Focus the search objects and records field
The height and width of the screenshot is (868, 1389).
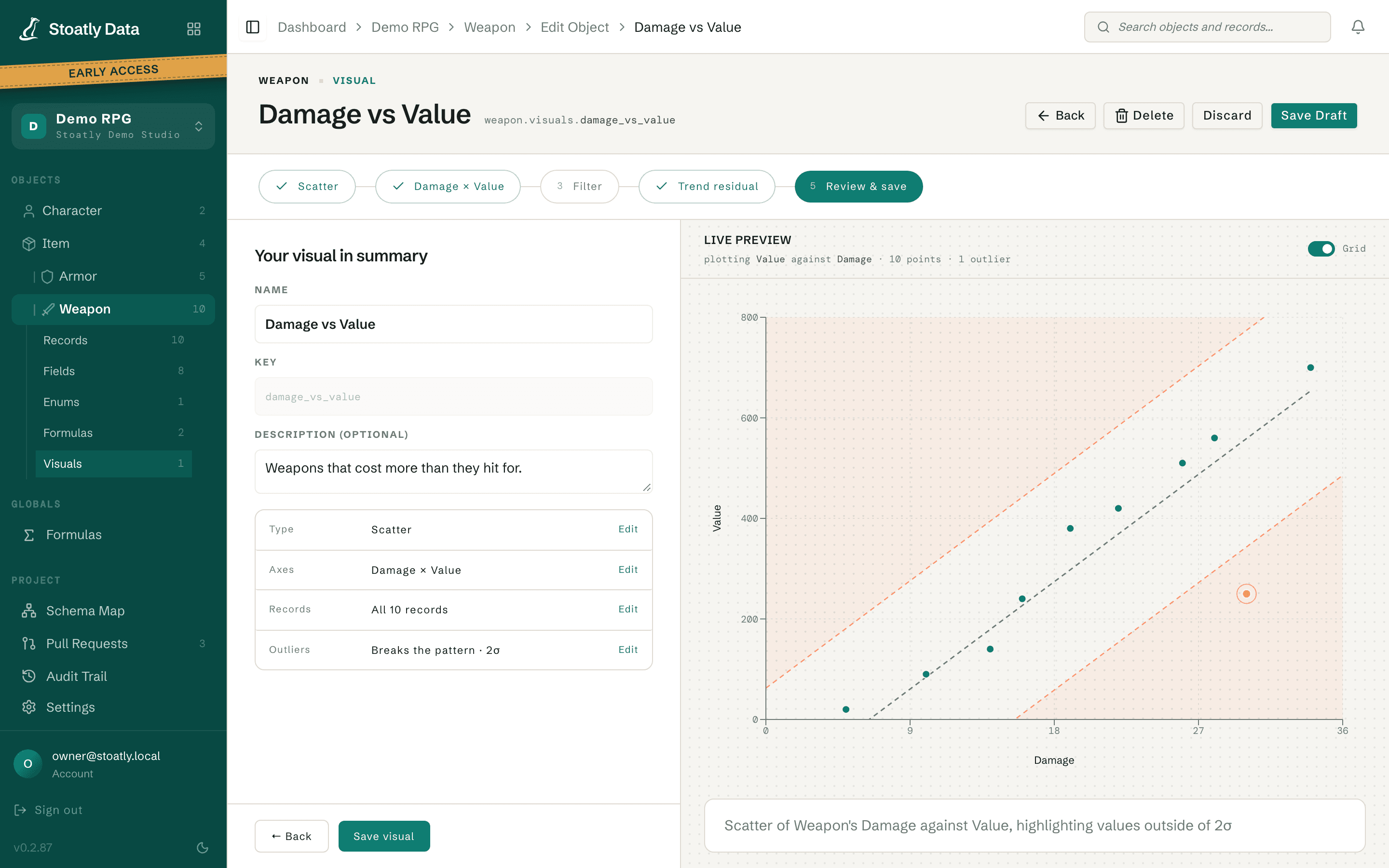[1207, 27]
